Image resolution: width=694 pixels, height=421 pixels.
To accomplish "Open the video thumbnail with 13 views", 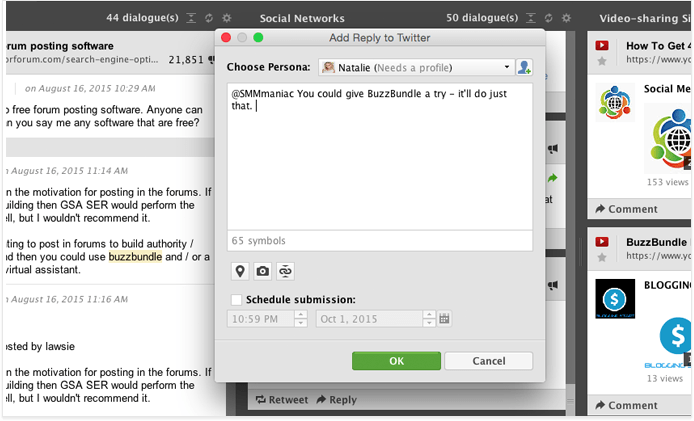I will 669,343.
